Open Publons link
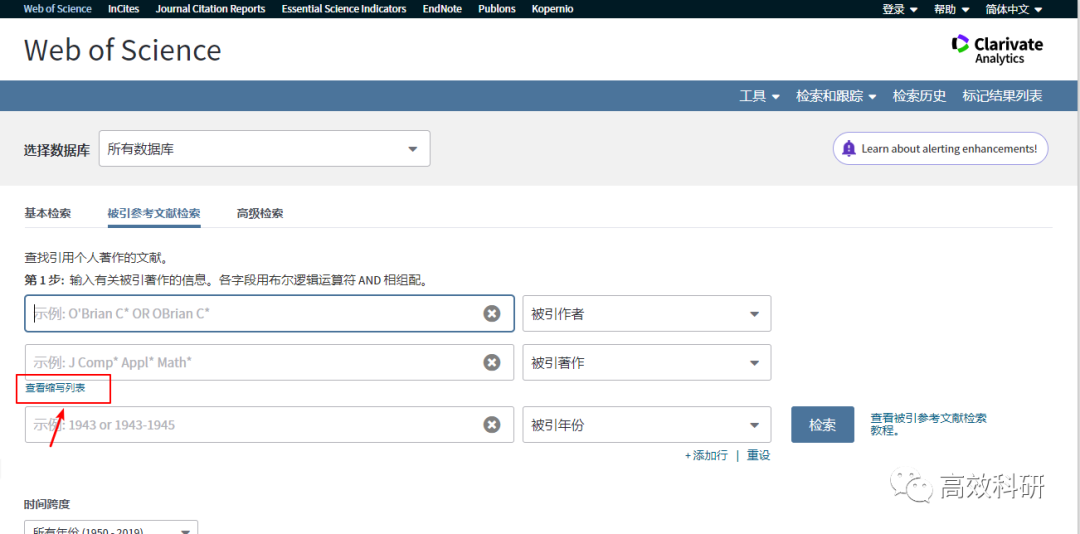1080x534 pixels. [x=497, y=9]
